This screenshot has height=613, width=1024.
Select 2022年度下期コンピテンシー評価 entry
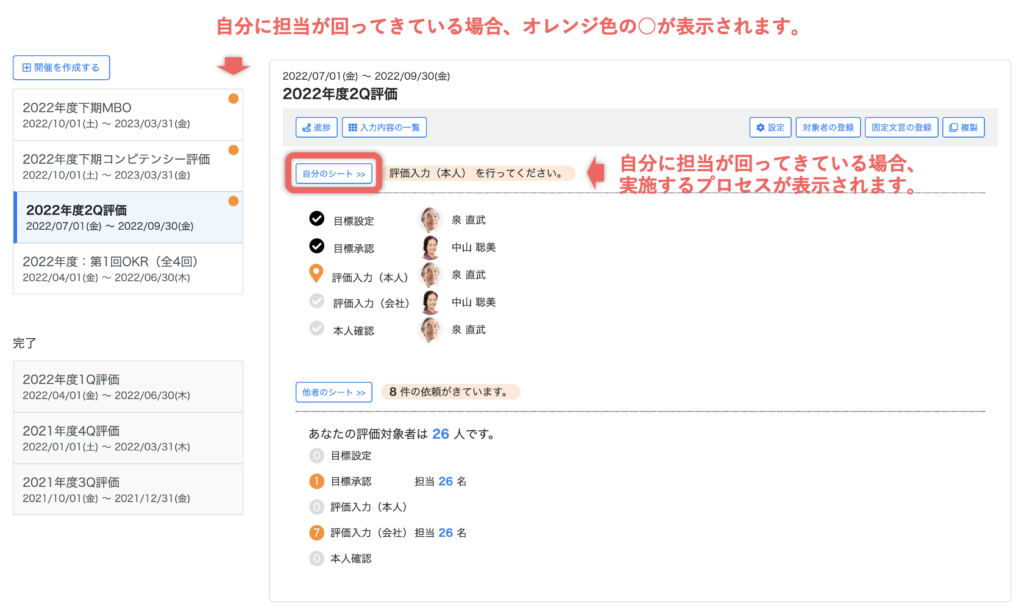[x=128, y=166]
